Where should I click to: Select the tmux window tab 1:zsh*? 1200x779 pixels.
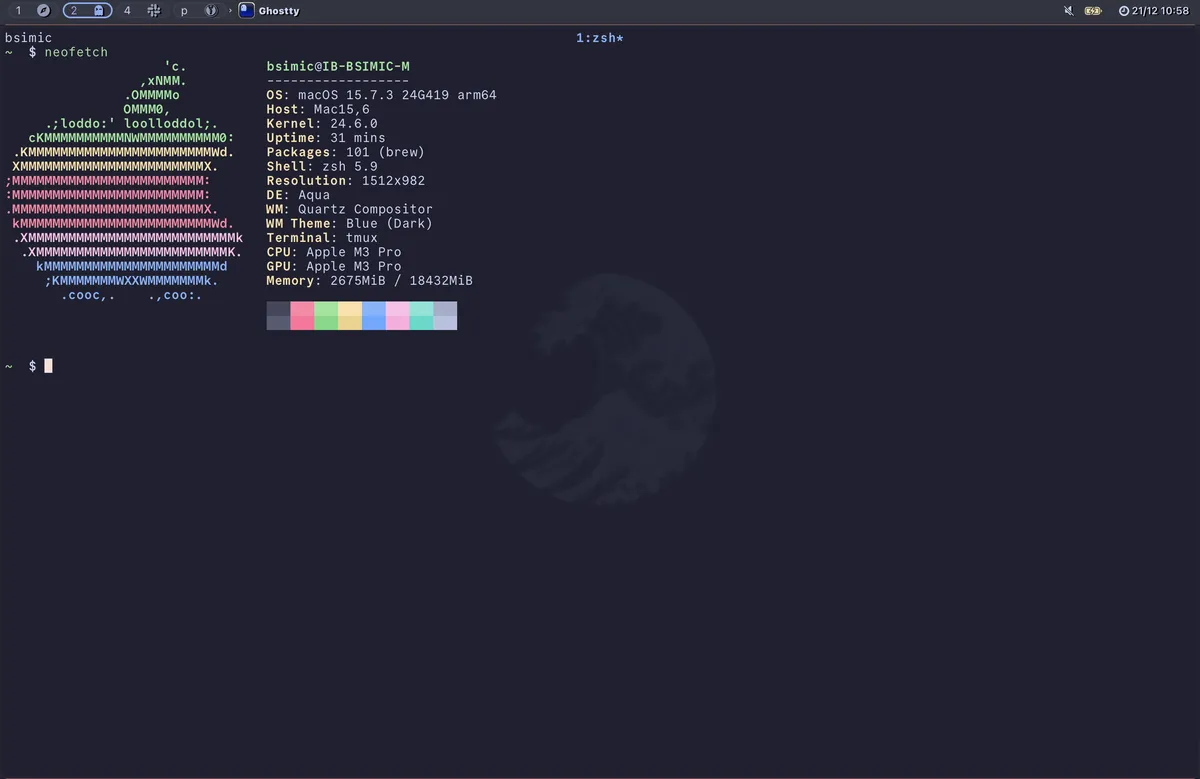600,38
